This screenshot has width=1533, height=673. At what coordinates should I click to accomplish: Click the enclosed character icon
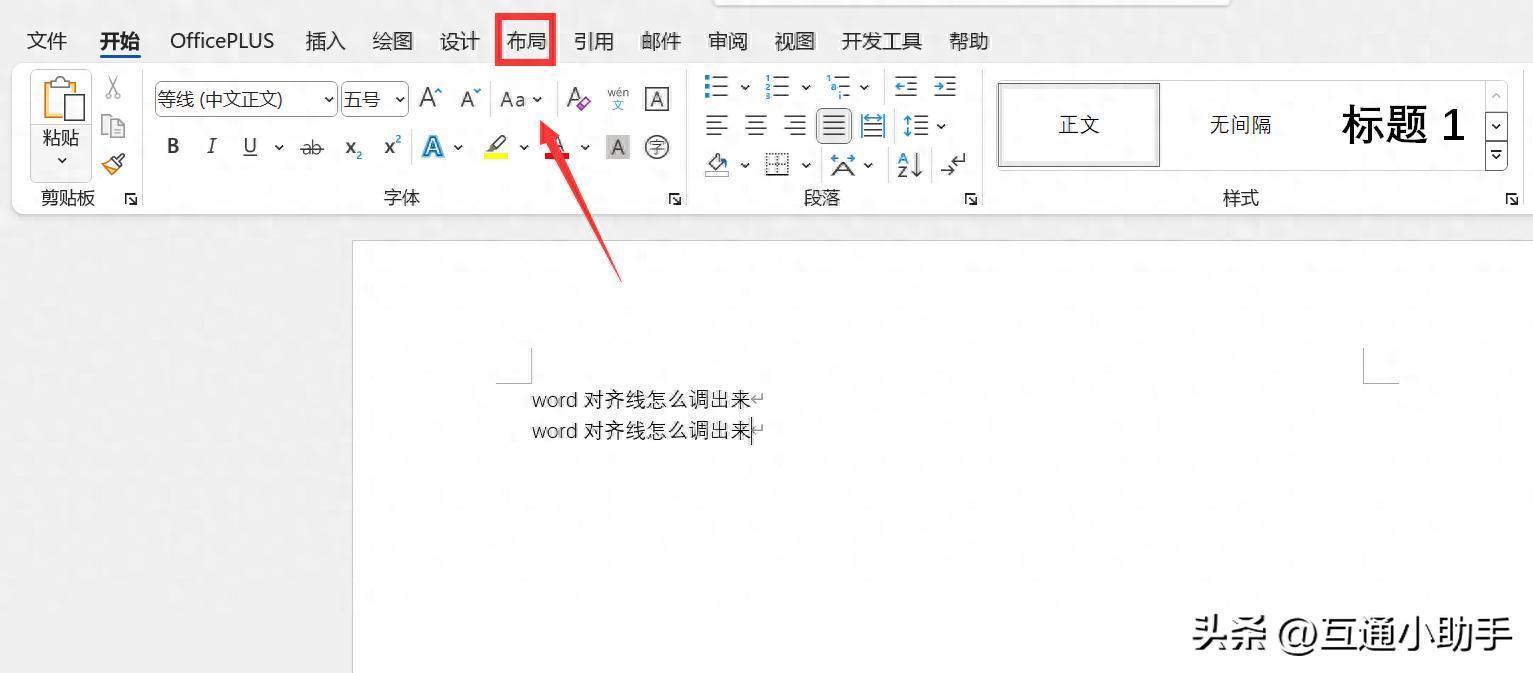coord(656,147)
